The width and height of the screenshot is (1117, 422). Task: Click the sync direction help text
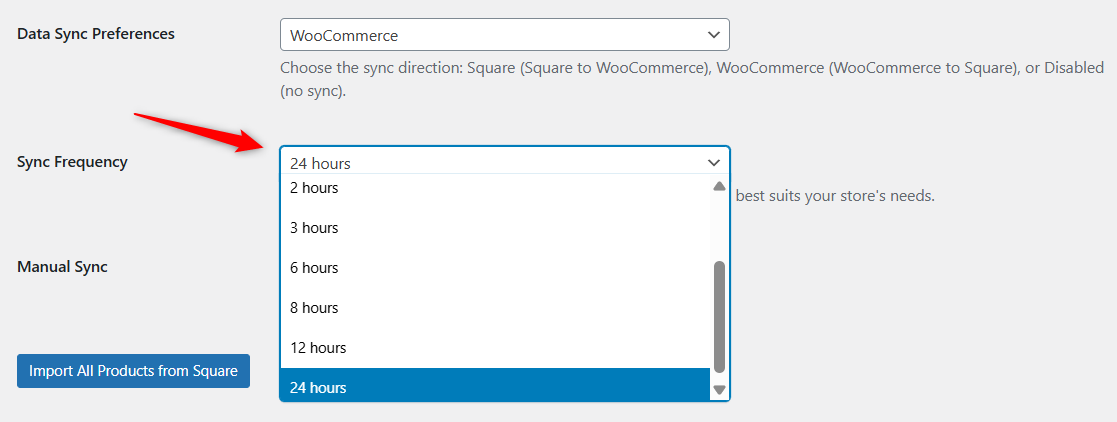click(692, 80)
